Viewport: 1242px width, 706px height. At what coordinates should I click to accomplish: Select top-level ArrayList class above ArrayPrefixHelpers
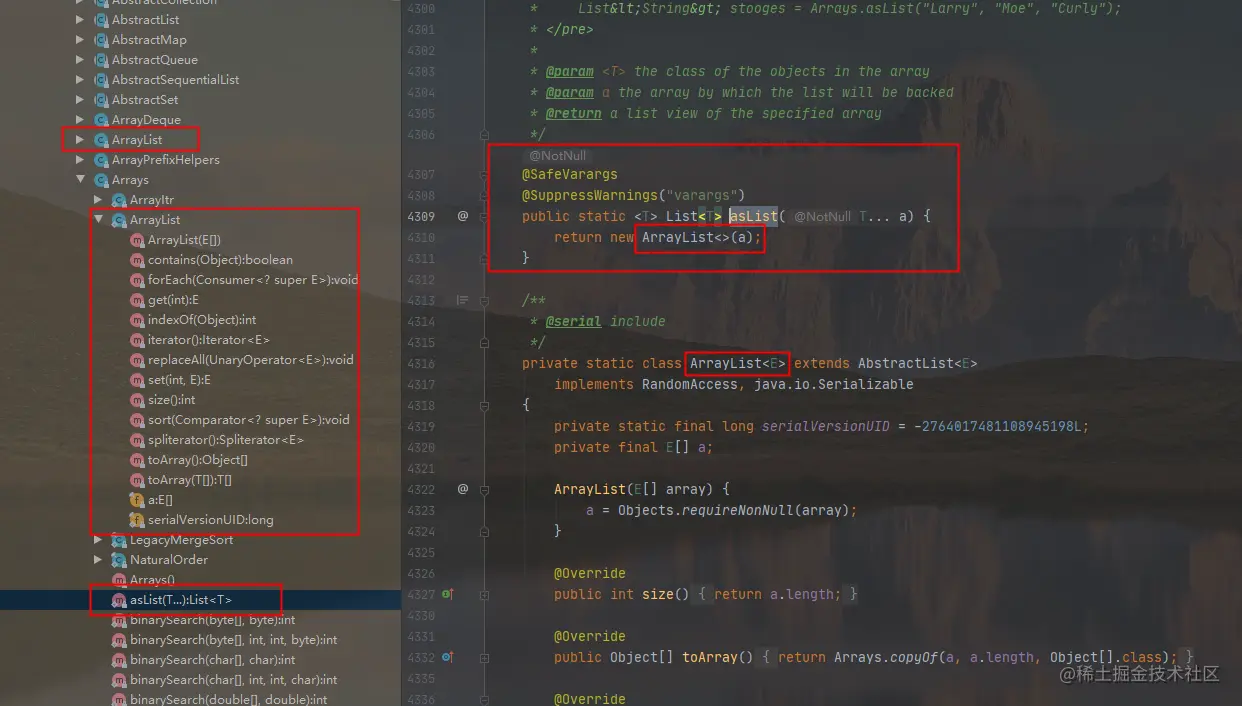click(x=137, y=140)
